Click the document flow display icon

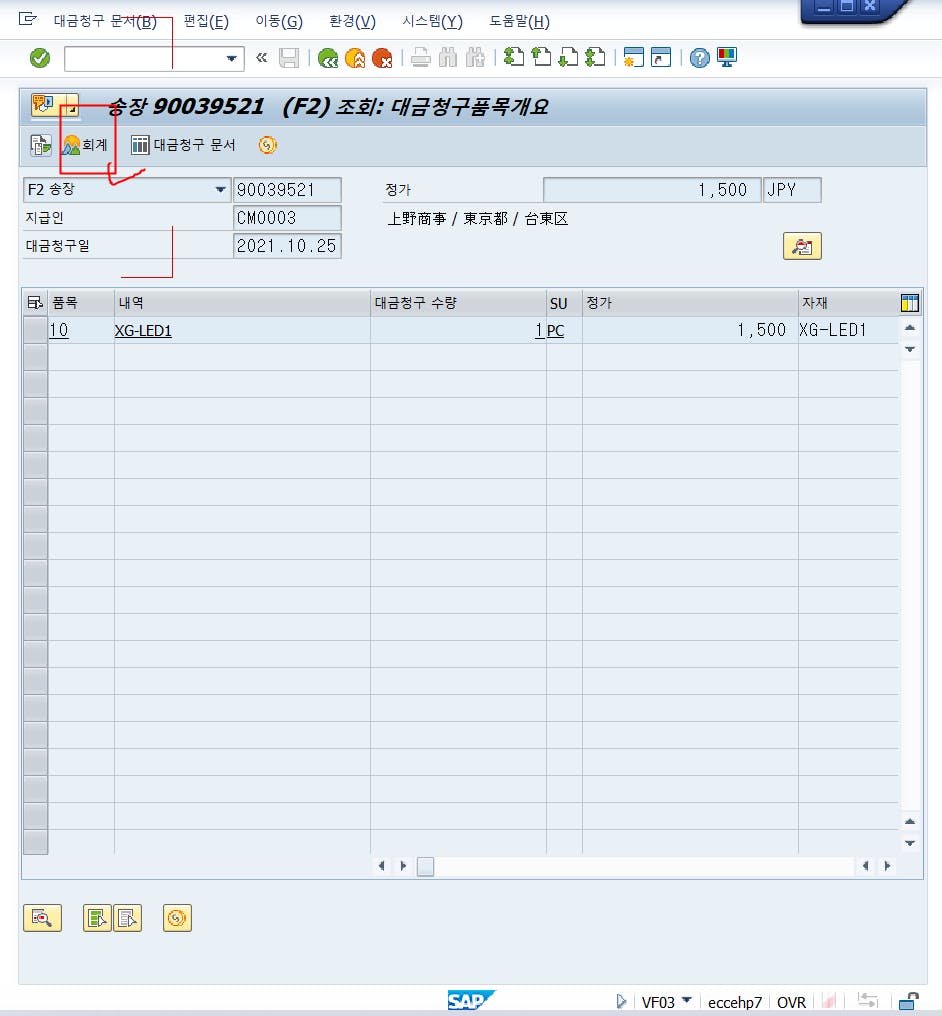[x=41, y=145]
